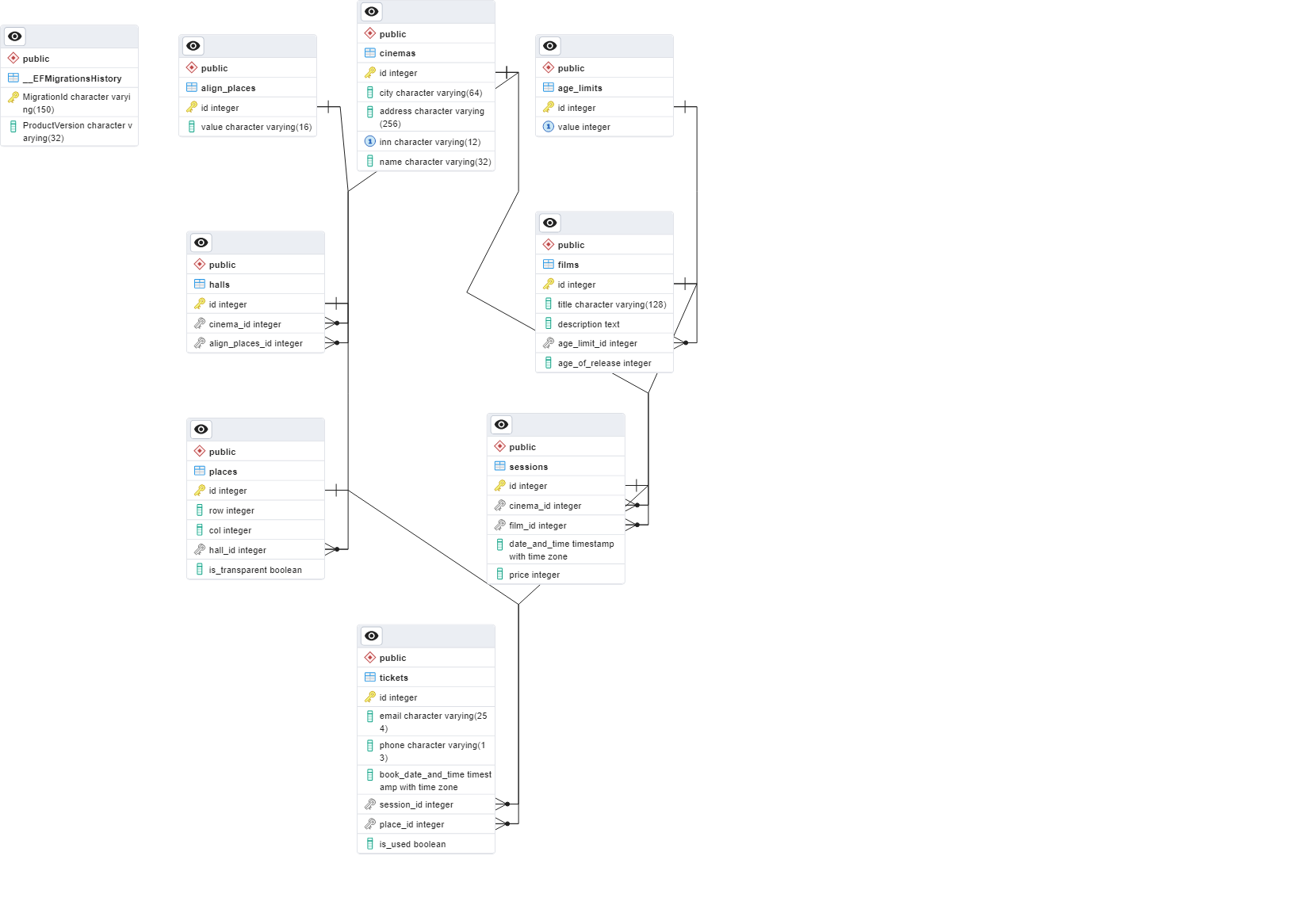Select 'value character varying(16)' in align_places
The width and height of the screenshot is (1316, 913).
pos(247,127)
